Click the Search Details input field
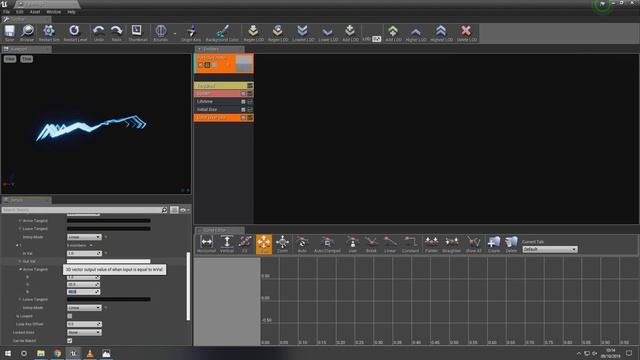This screenshot has height=360, width=640. coord(84,210)
